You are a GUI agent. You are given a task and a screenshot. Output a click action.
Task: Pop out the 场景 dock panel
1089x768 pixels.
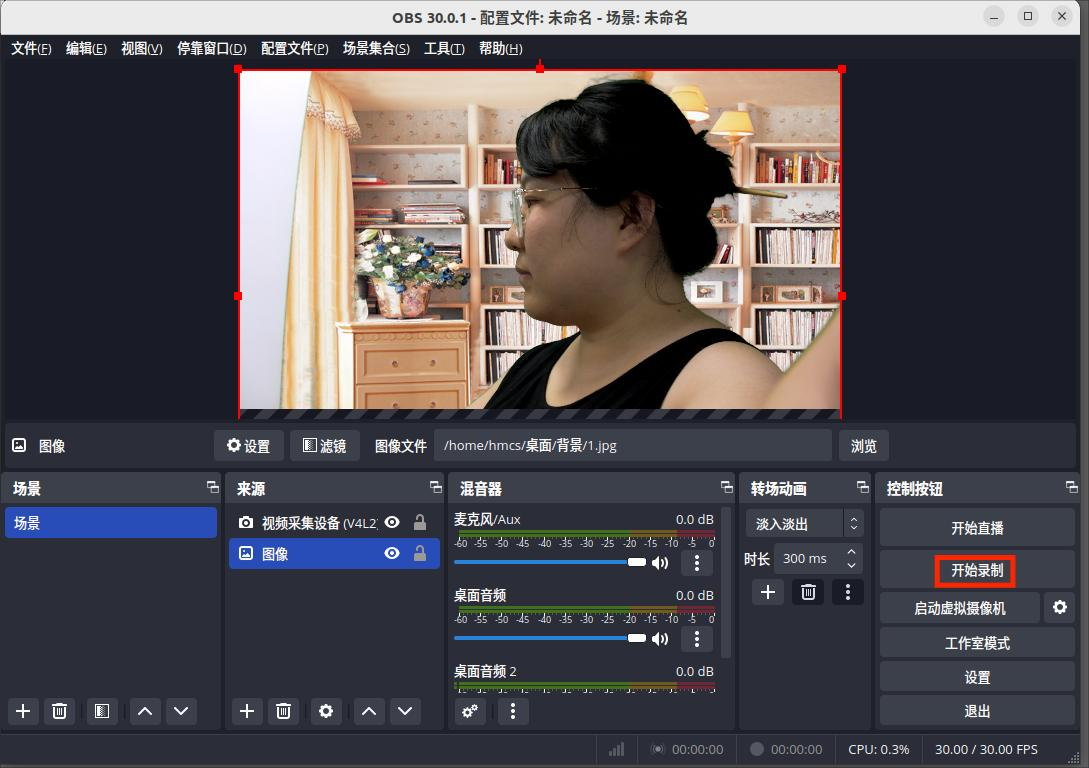(x=213, y=487)
